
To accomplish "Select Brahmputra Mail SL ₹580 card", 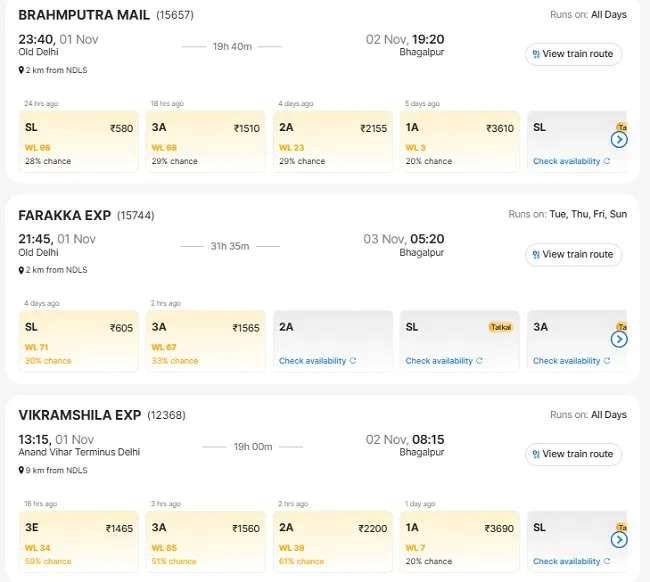I will [x=79, y=141].
